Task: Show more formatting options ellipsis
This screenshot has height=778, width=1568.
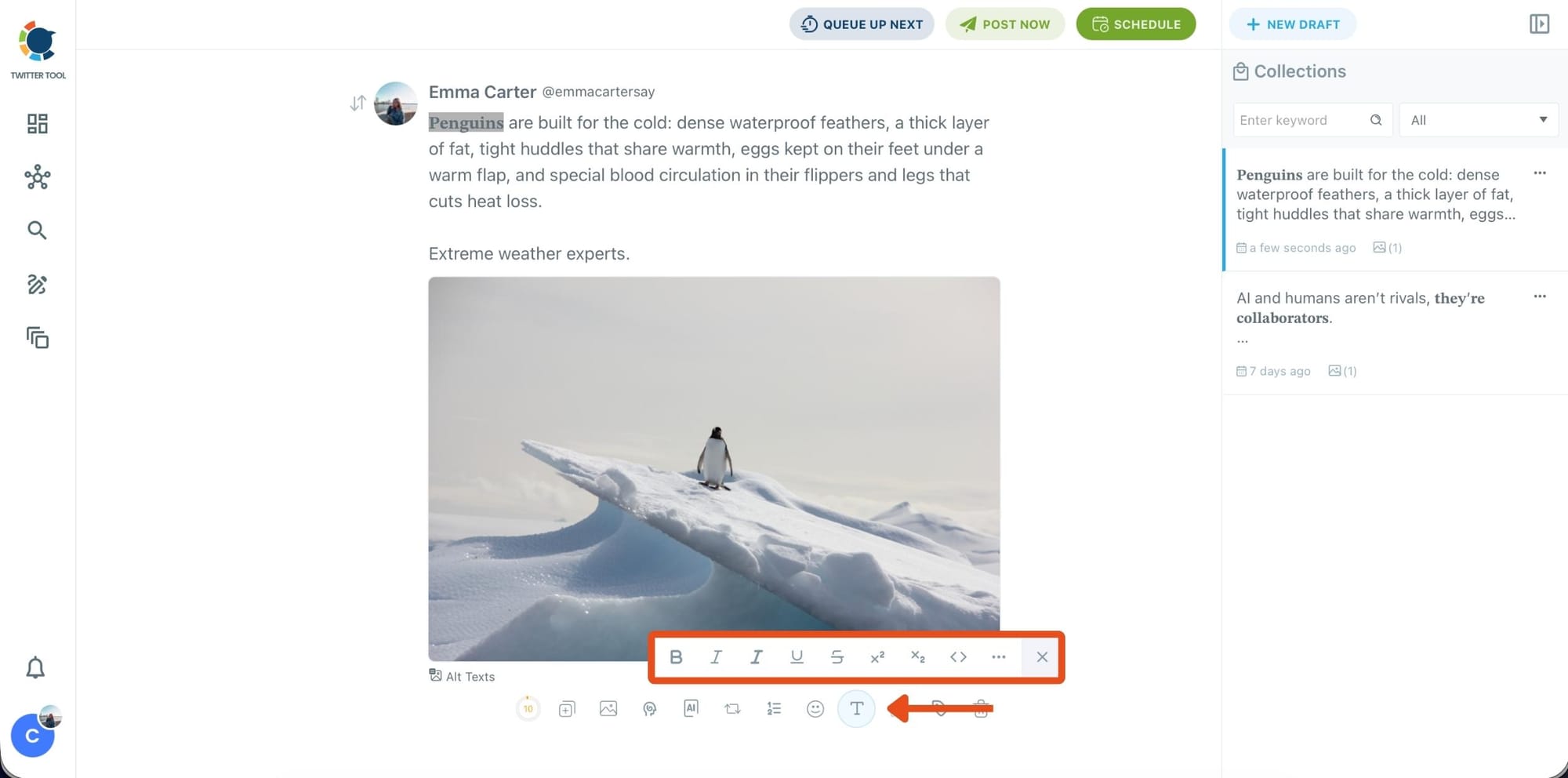Action: point(998,657)
